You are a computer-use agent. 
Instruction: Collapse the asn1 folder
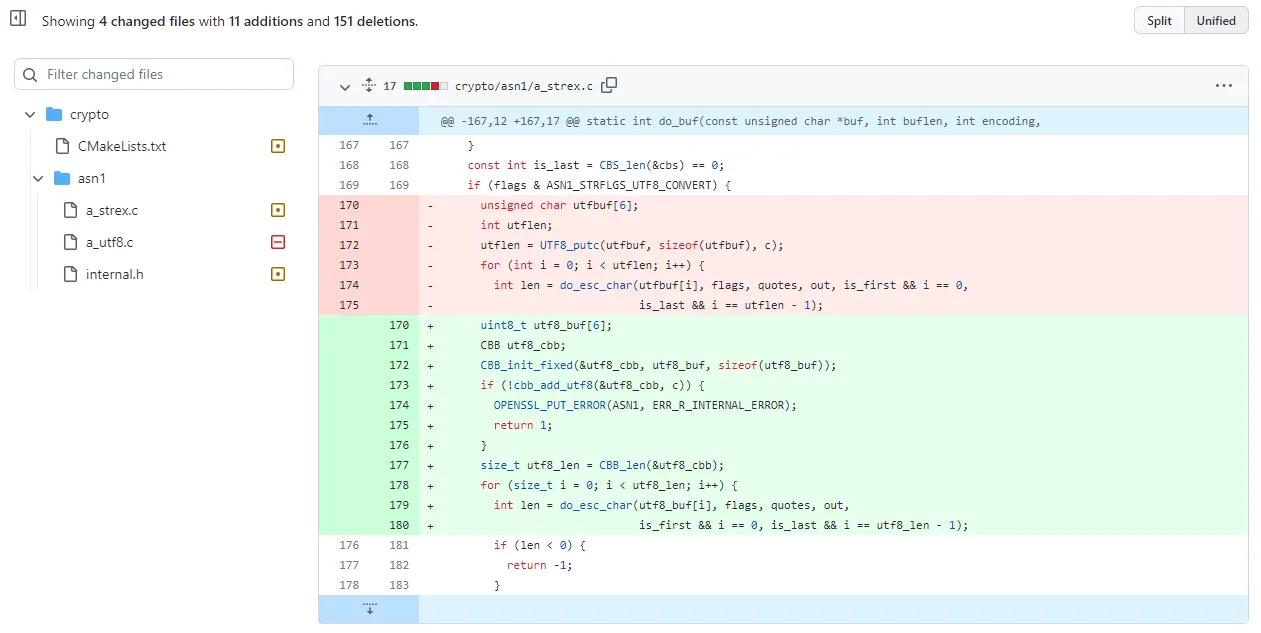(x=37, y=178)
